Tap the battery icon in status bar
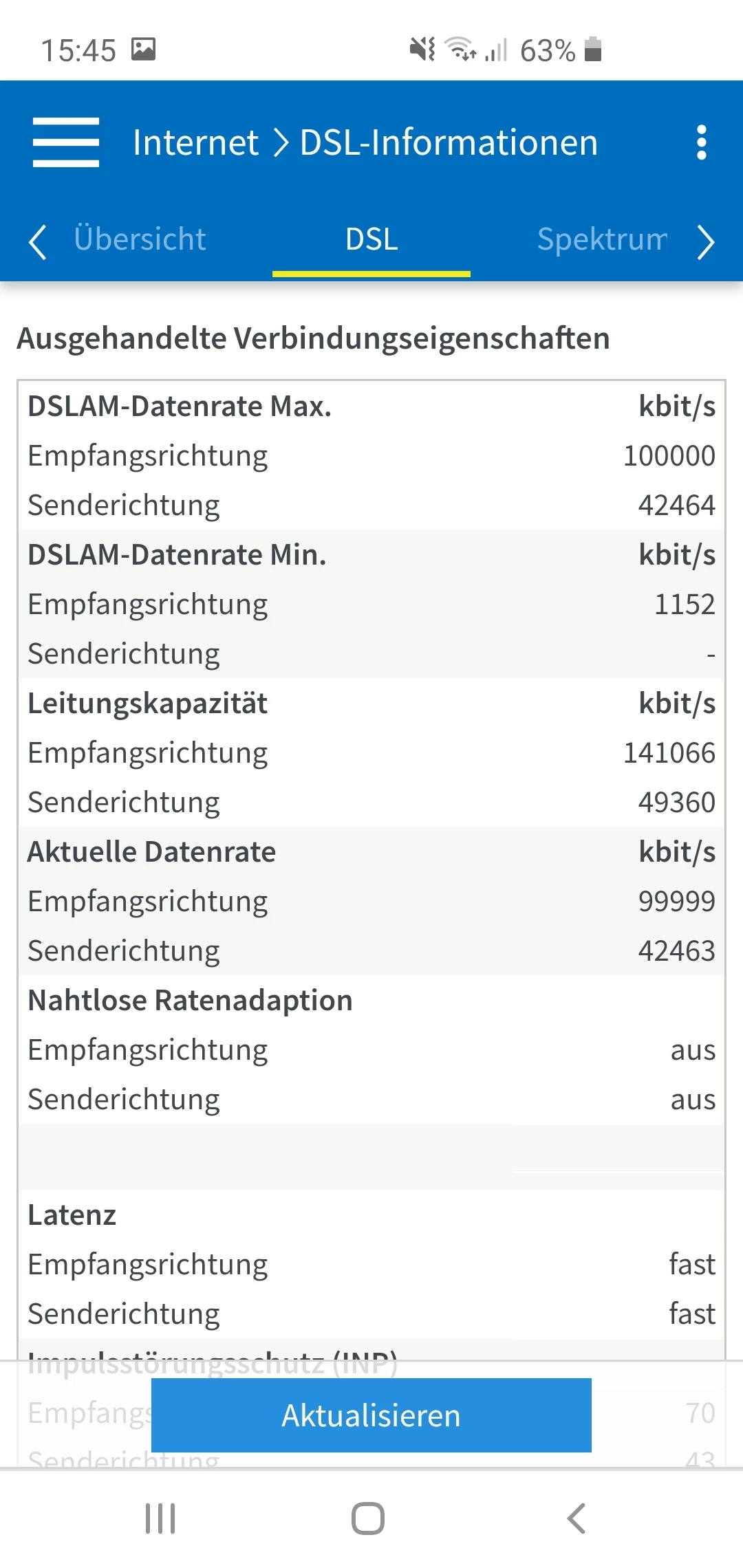Image resolution: width=743 pixels, height=1568 pixels. click(593, 50)
